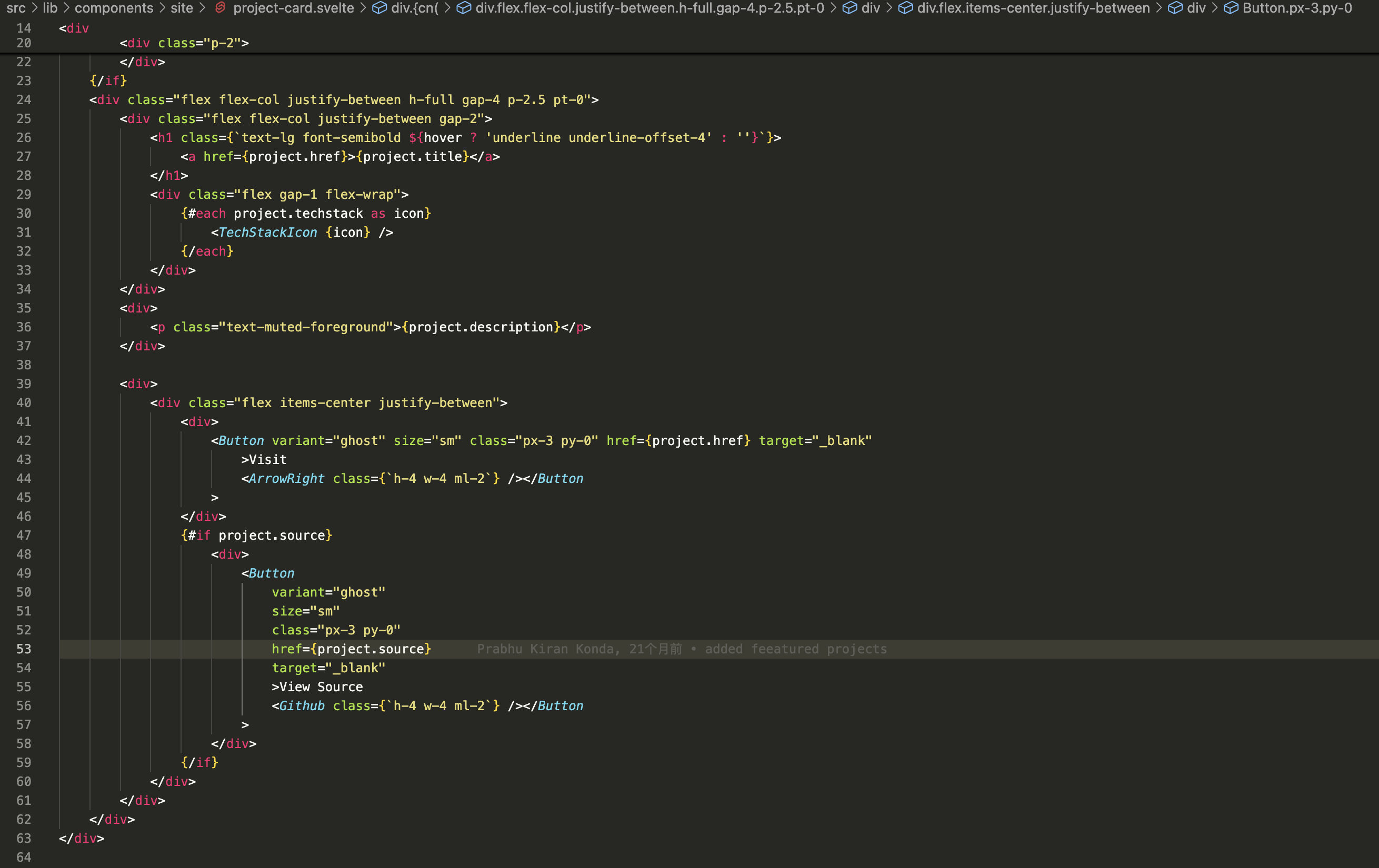The width and height of the screenshot is (1379, 868).
Task: Click the breadcrumb chevron after project-card.svelte
Action: pyautogui.click(x=363, y=8)
